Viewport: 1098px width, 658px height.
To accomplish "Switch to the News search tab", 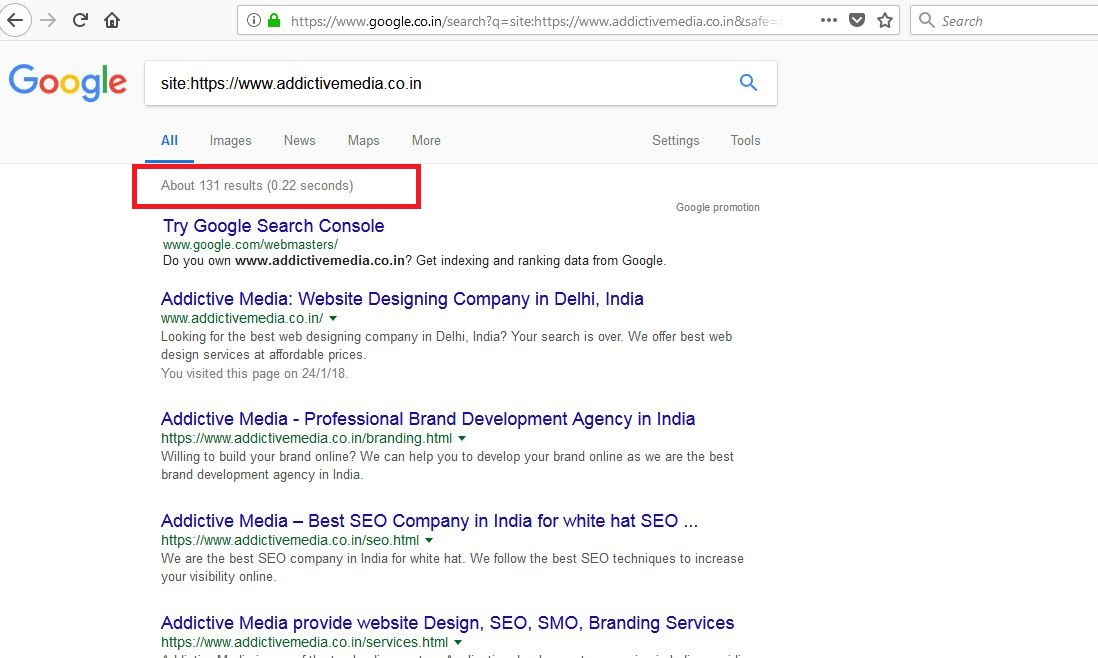I will pyautogui.click(x=299, y=141).
